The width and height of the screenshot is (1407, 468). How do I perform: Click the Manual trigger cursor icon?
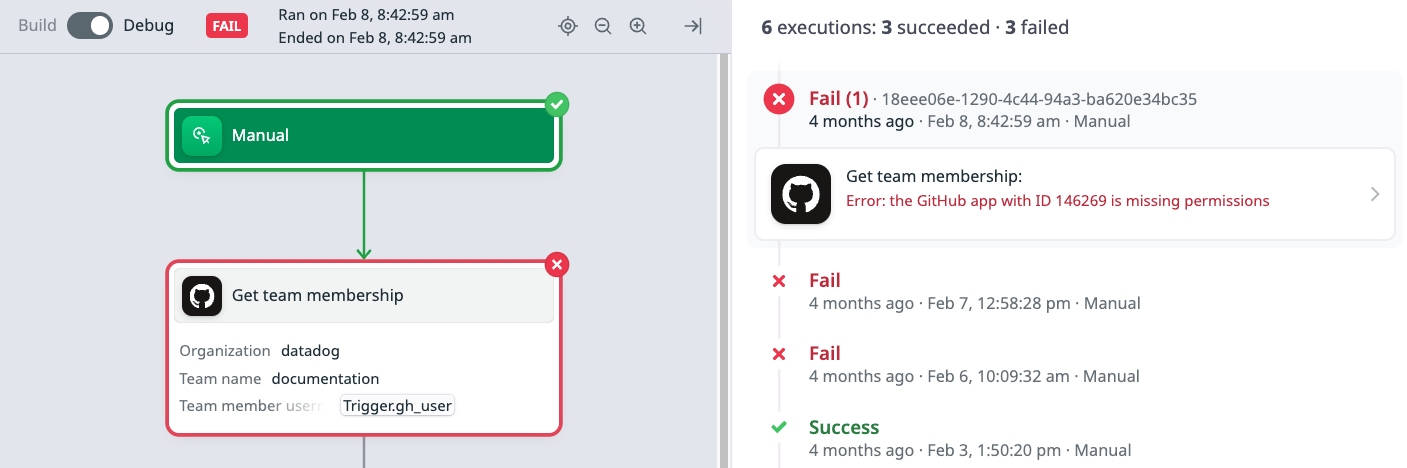point(202,136)
